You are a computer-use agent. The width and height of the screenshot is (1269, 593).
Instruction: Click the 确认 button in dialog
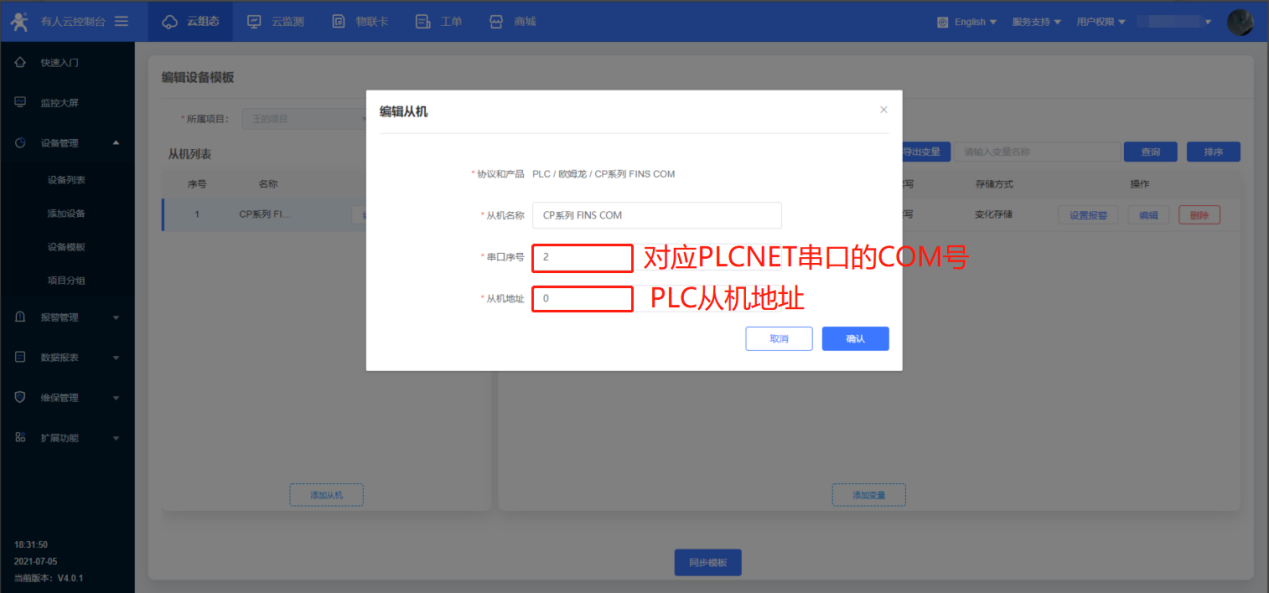click(x=855, y=339)
